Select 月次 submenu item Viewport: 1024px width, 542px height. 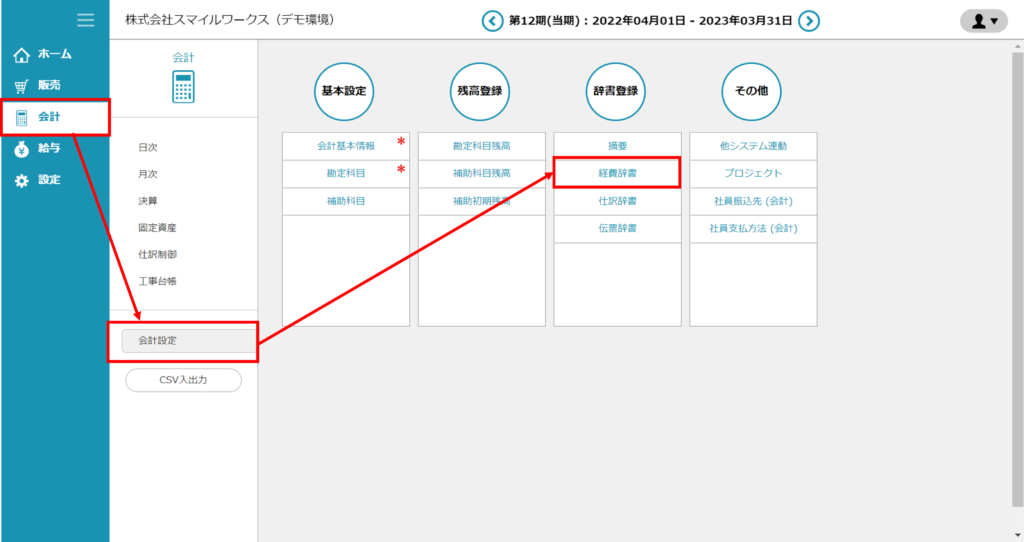coord(148,174)
